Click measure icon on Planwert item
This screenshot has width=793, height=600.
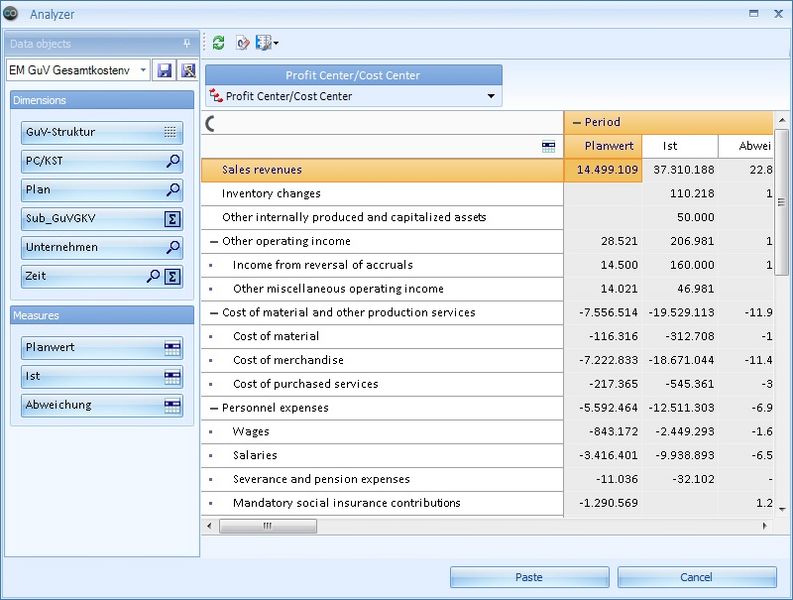coord(172,348)
